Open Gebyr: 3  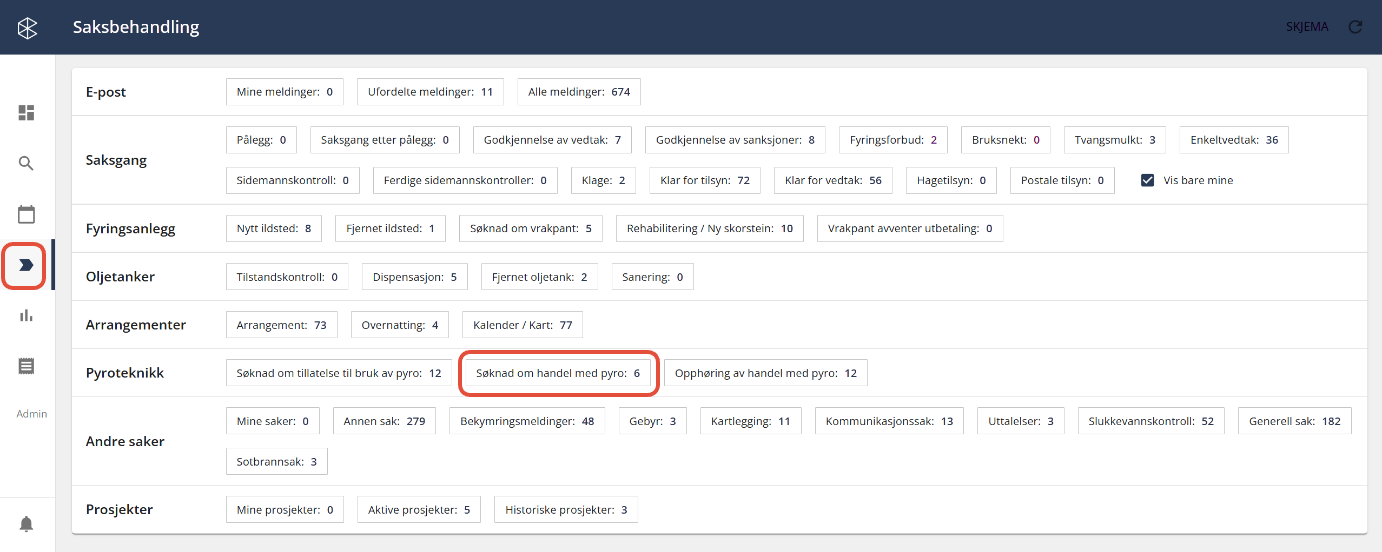click(653, 421)
